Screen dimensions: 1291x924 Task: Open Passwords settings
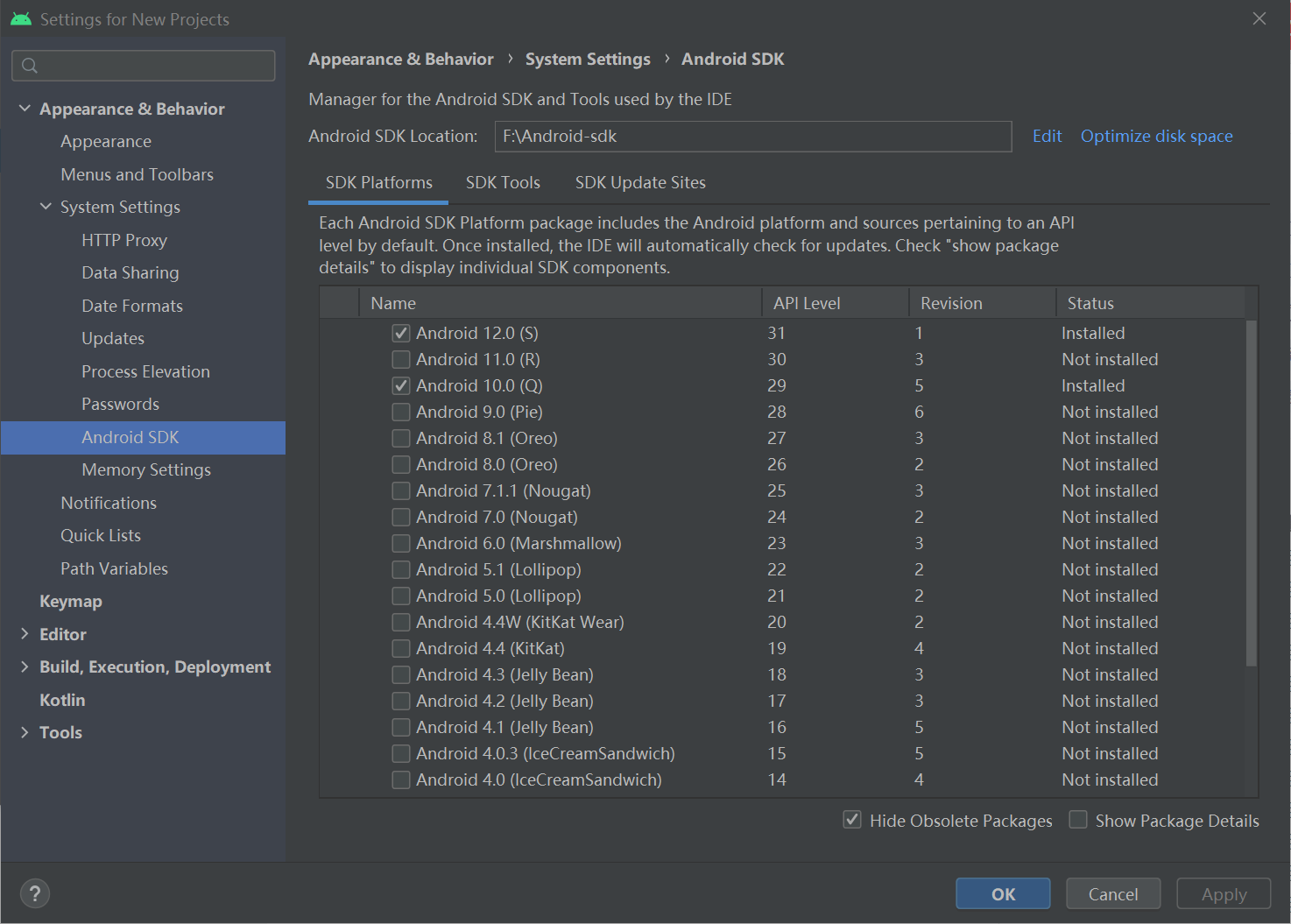pos(120,404)
